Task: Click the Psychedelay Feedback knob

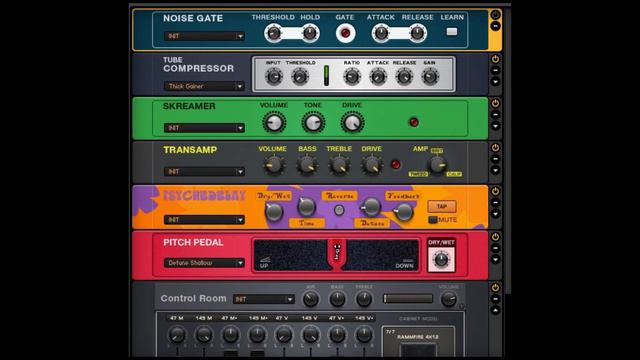Action: 404,212
